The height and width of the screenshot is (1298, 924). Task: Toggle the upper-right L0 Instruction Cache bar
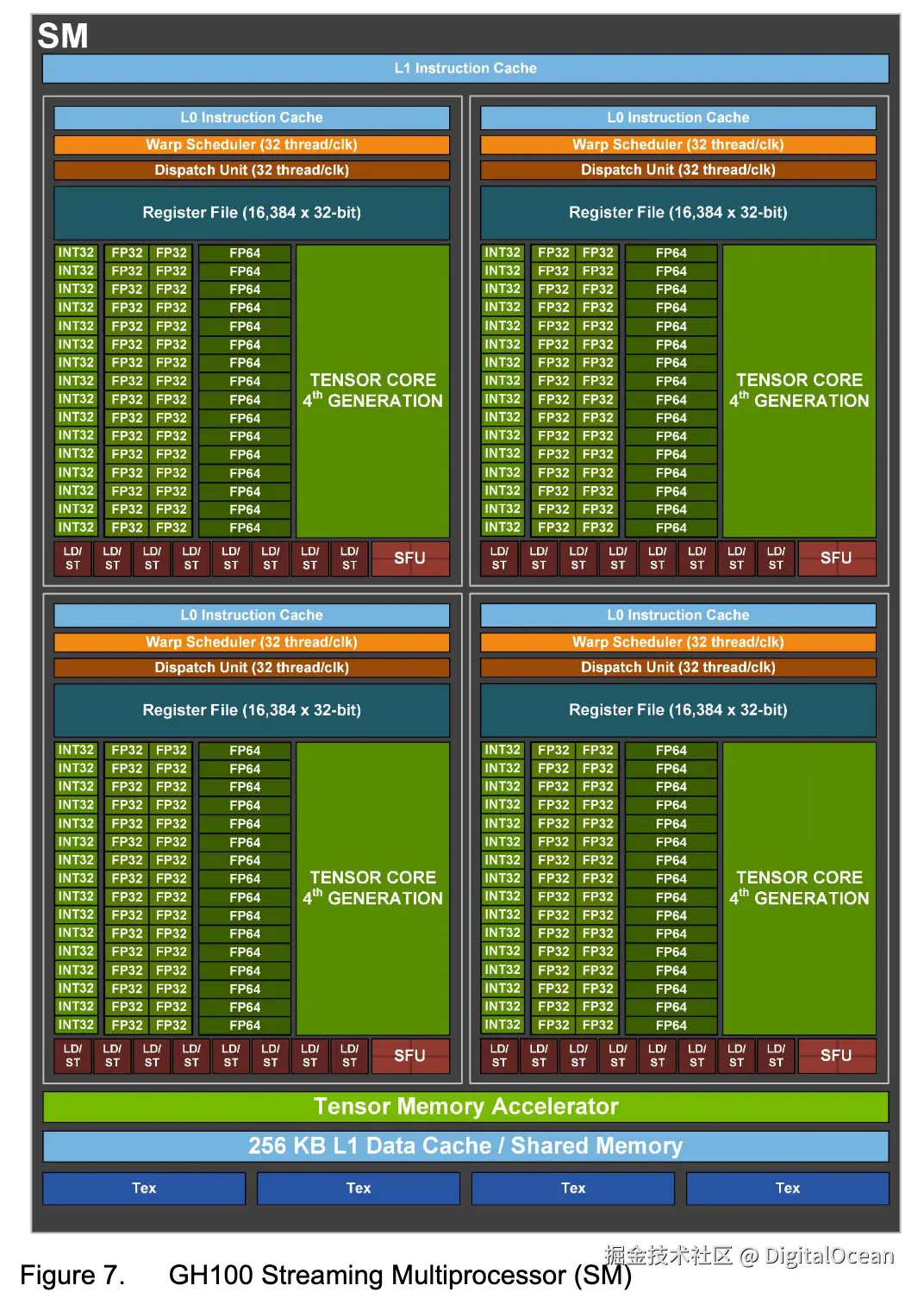coord(677,117)
